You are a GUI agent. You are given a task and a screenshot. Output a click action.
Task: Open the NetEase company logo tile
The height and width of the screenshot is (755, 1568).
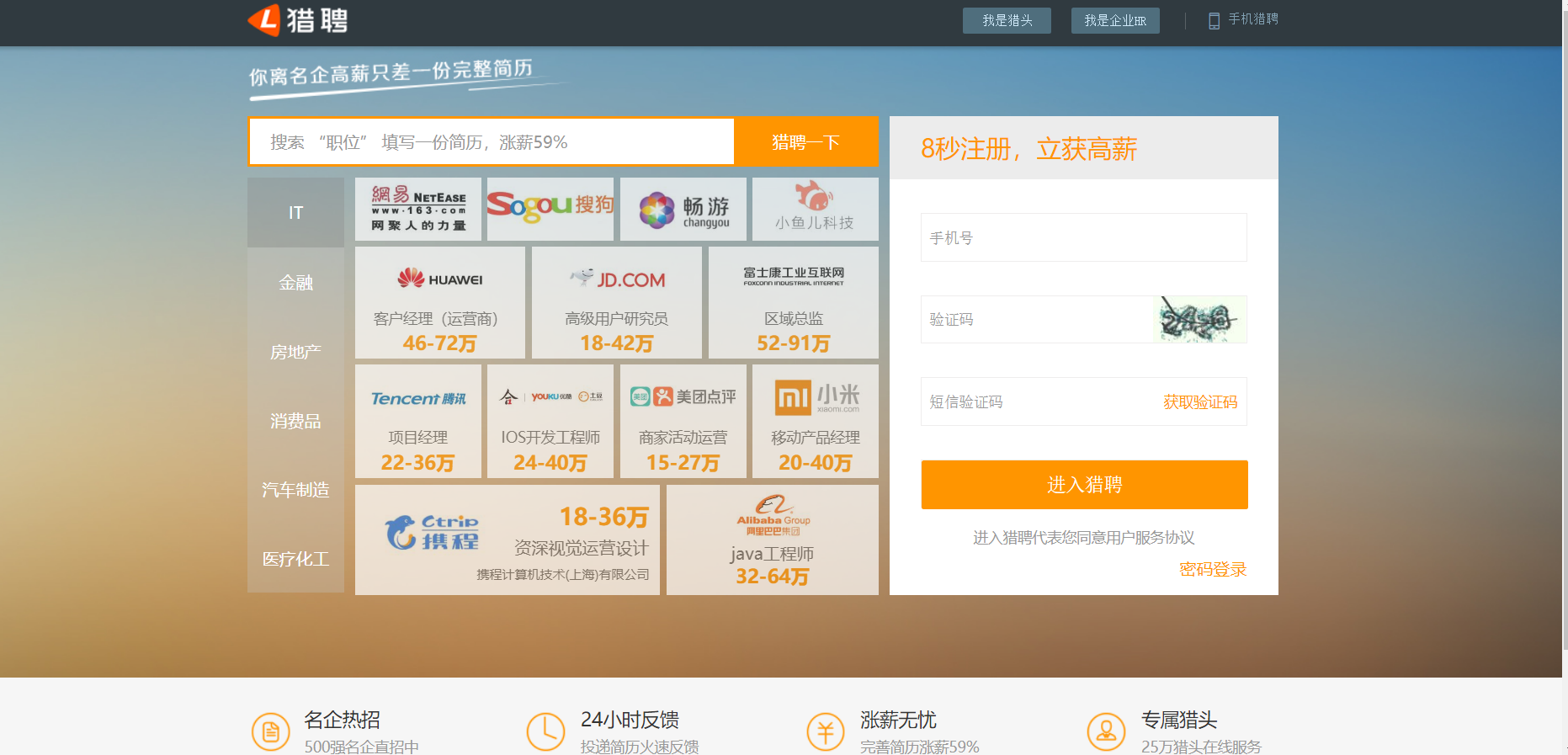[418, 209]
